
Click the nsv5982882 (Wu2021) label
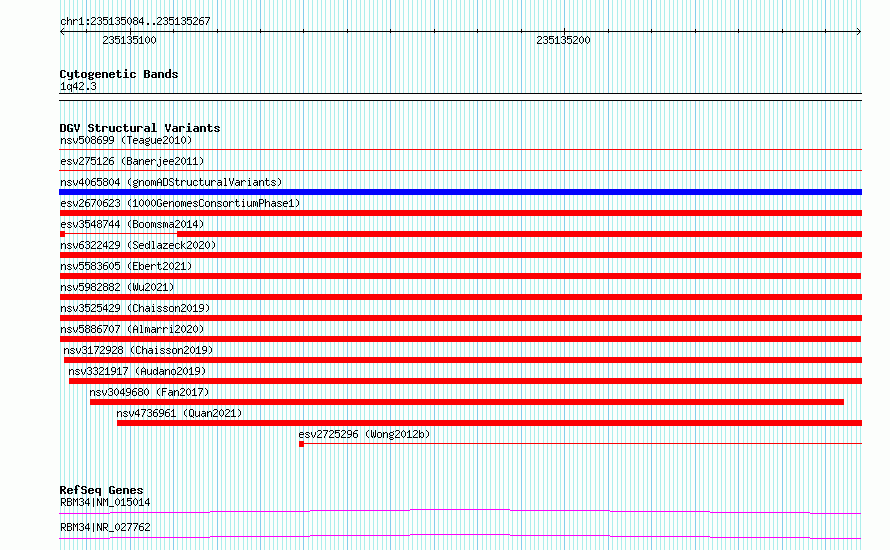[x=117, y=287]
